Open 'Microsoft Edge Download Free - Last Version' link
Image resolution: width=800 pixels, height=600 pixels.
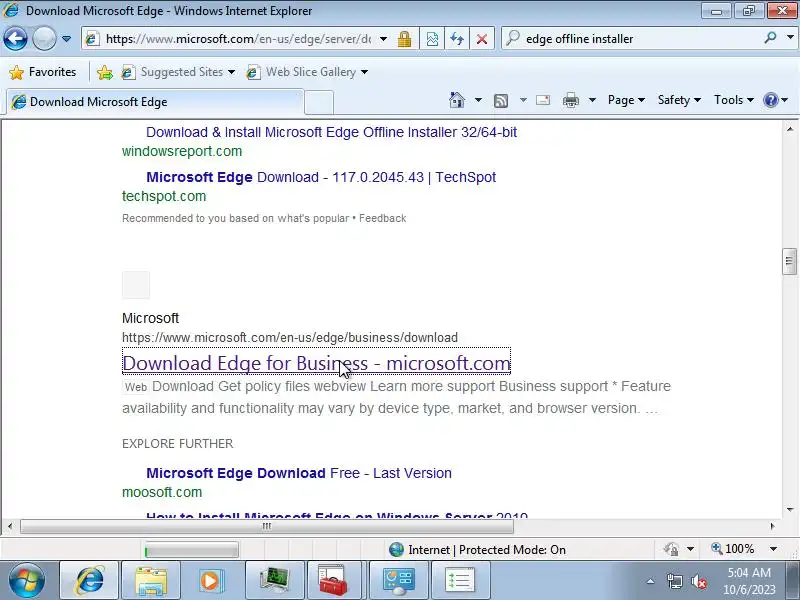click(299, 473)
